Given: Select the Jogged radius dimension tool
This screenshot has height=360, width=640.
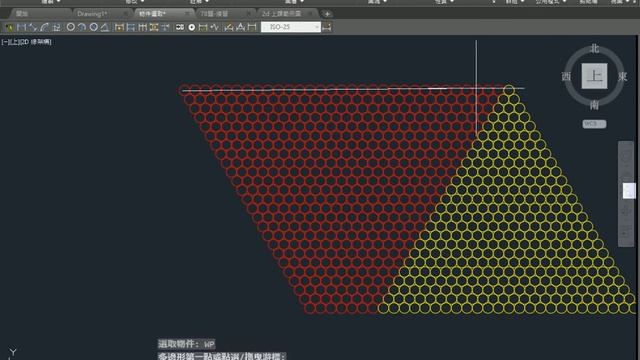Looking at the screenshot, I should [82, 27].
